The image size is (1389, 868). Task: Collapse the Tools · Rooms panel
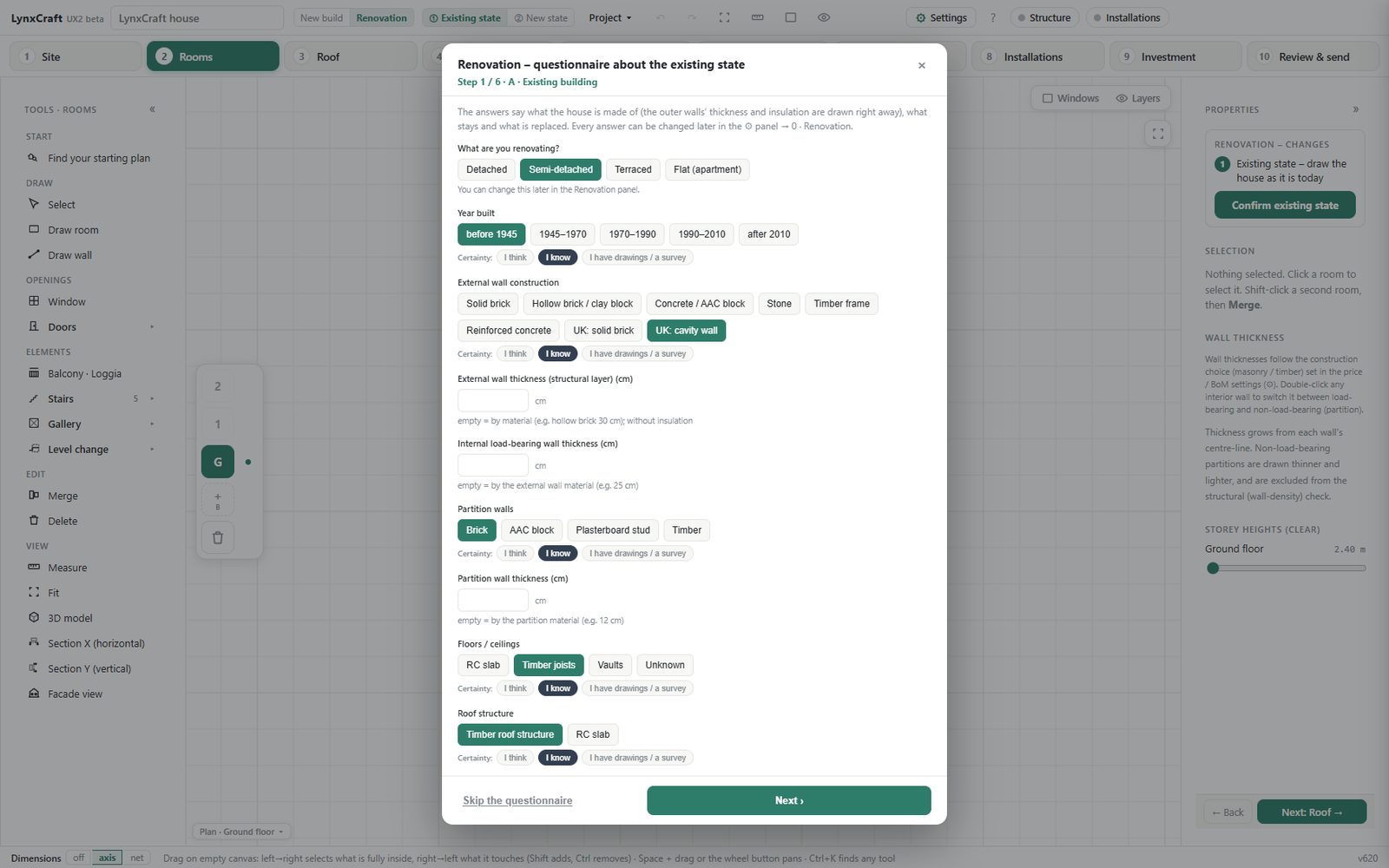click(152, 109)
